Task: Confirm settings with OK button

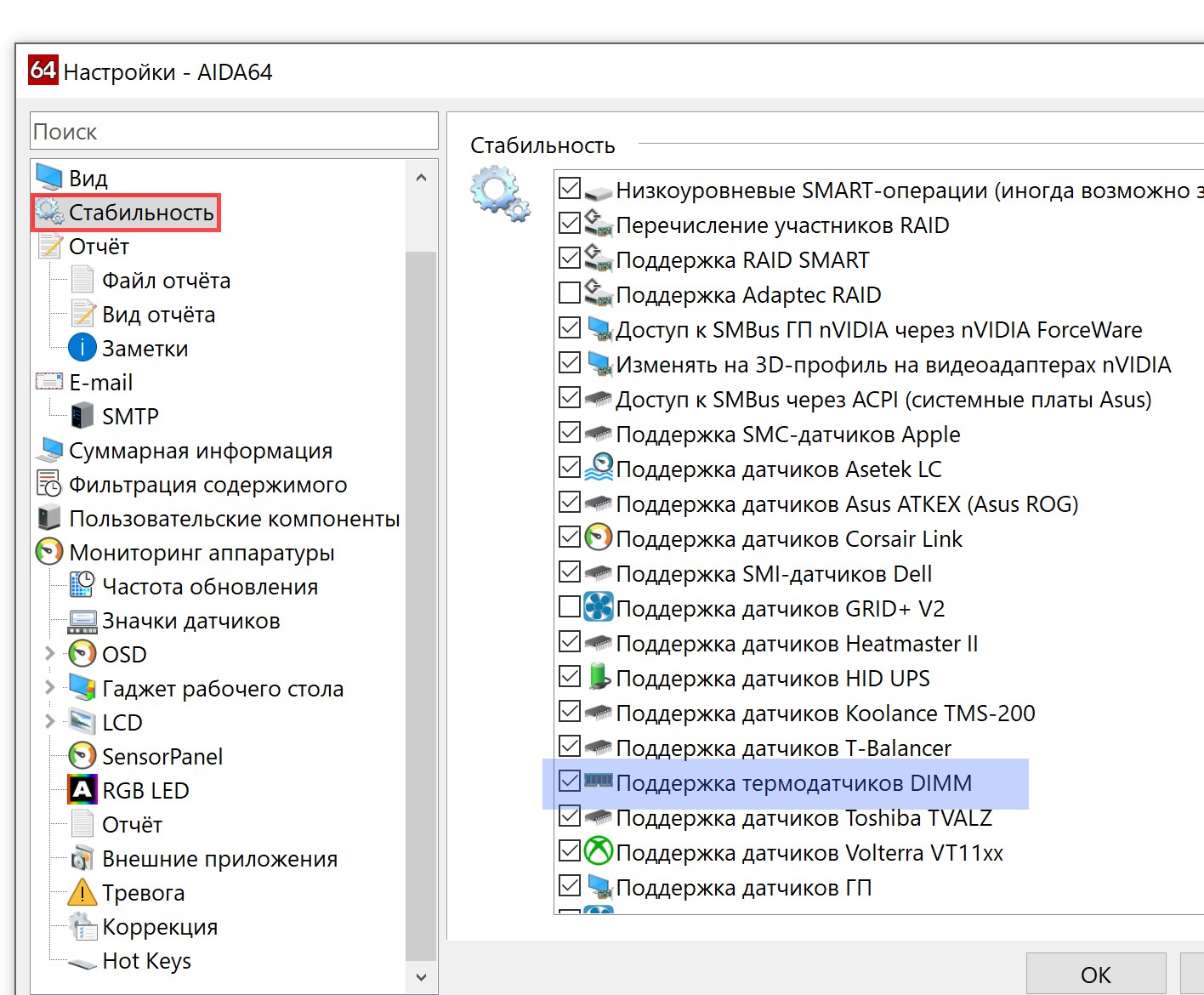Action: click(1096, 974)
